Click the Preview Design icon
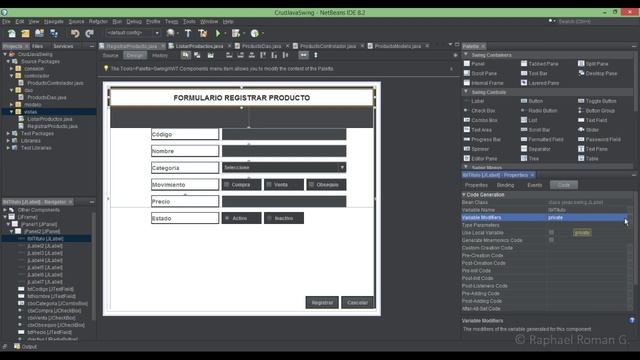 (211, 55)
